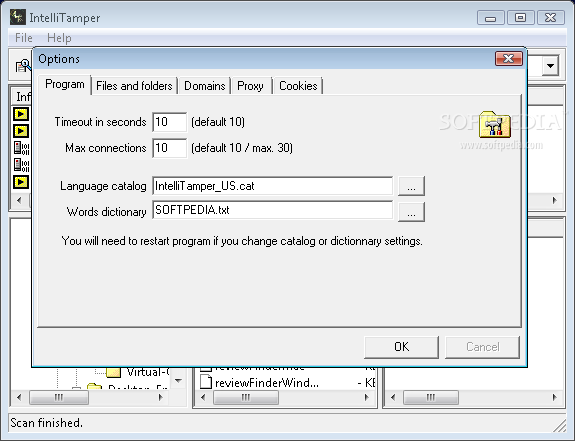
Task: Select the reviewFinderWind... file
Action: pos(267,383)
